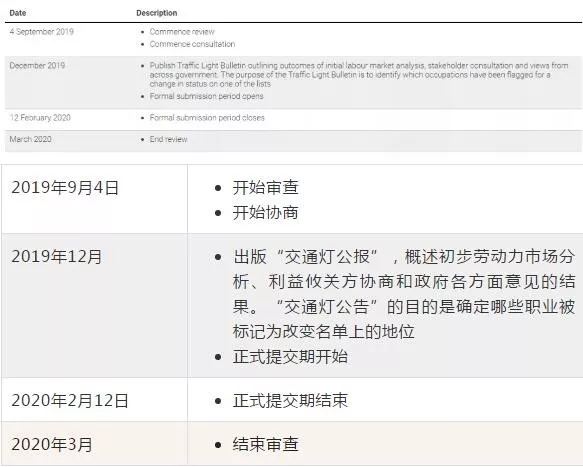Click the Date column header
The height and width of the screenshot is (467, 583).
pyautogui.click(x=17, y=13)
